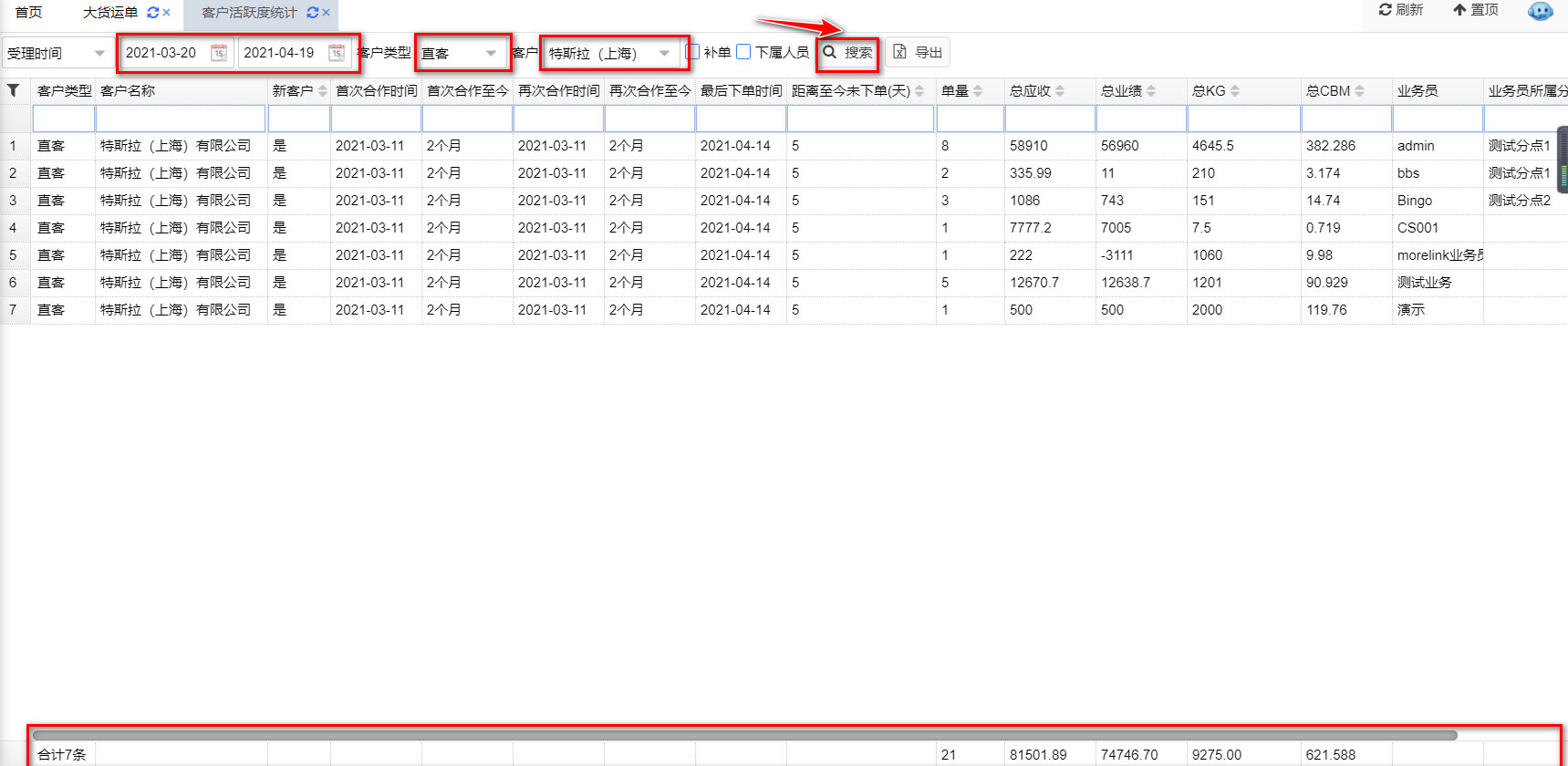This screenshot has width=1568, height=766.
Task: Open the customer service avatar icon
Action: (1540, 12)
